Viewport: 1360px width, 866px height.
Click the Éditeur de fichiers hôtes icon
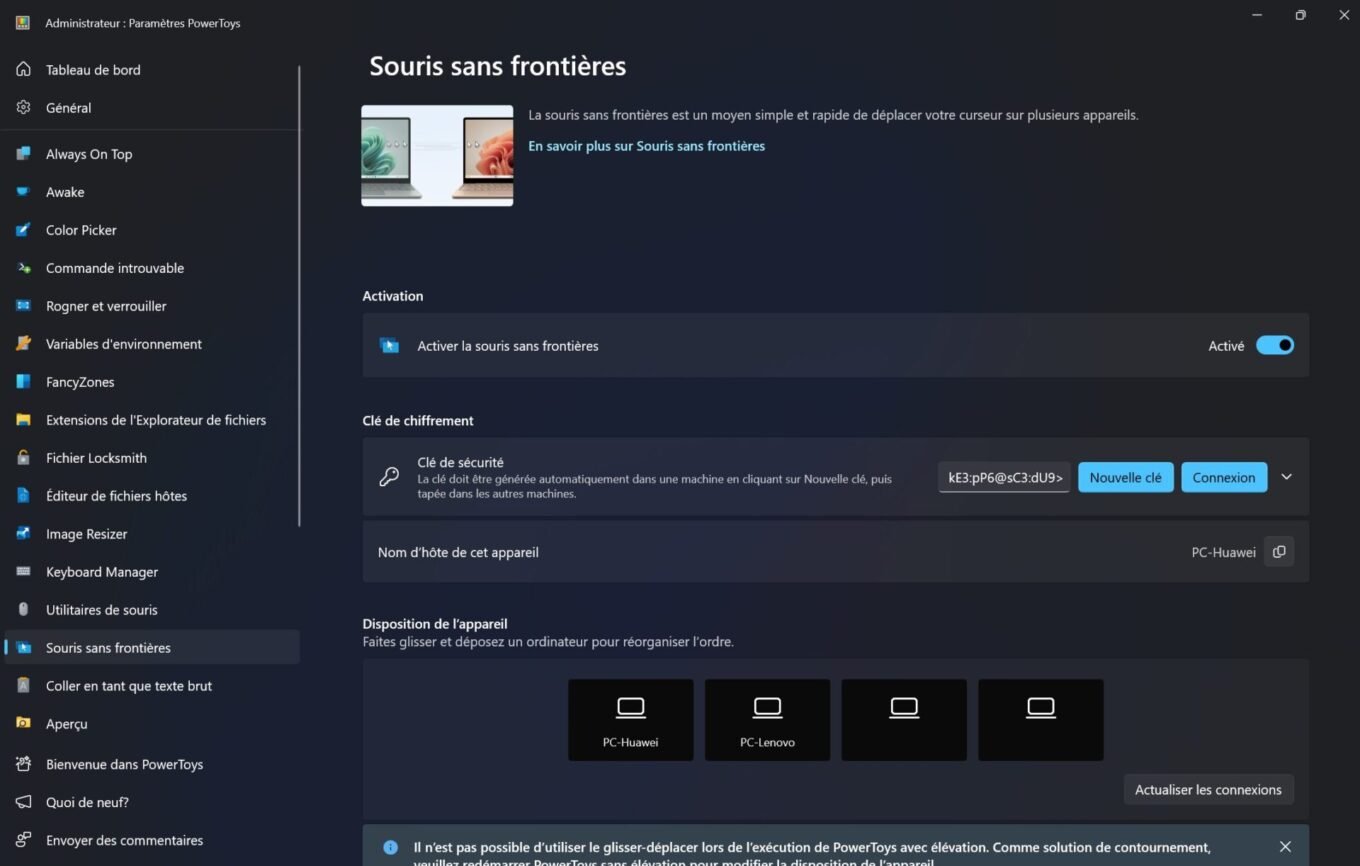point(23,496)
